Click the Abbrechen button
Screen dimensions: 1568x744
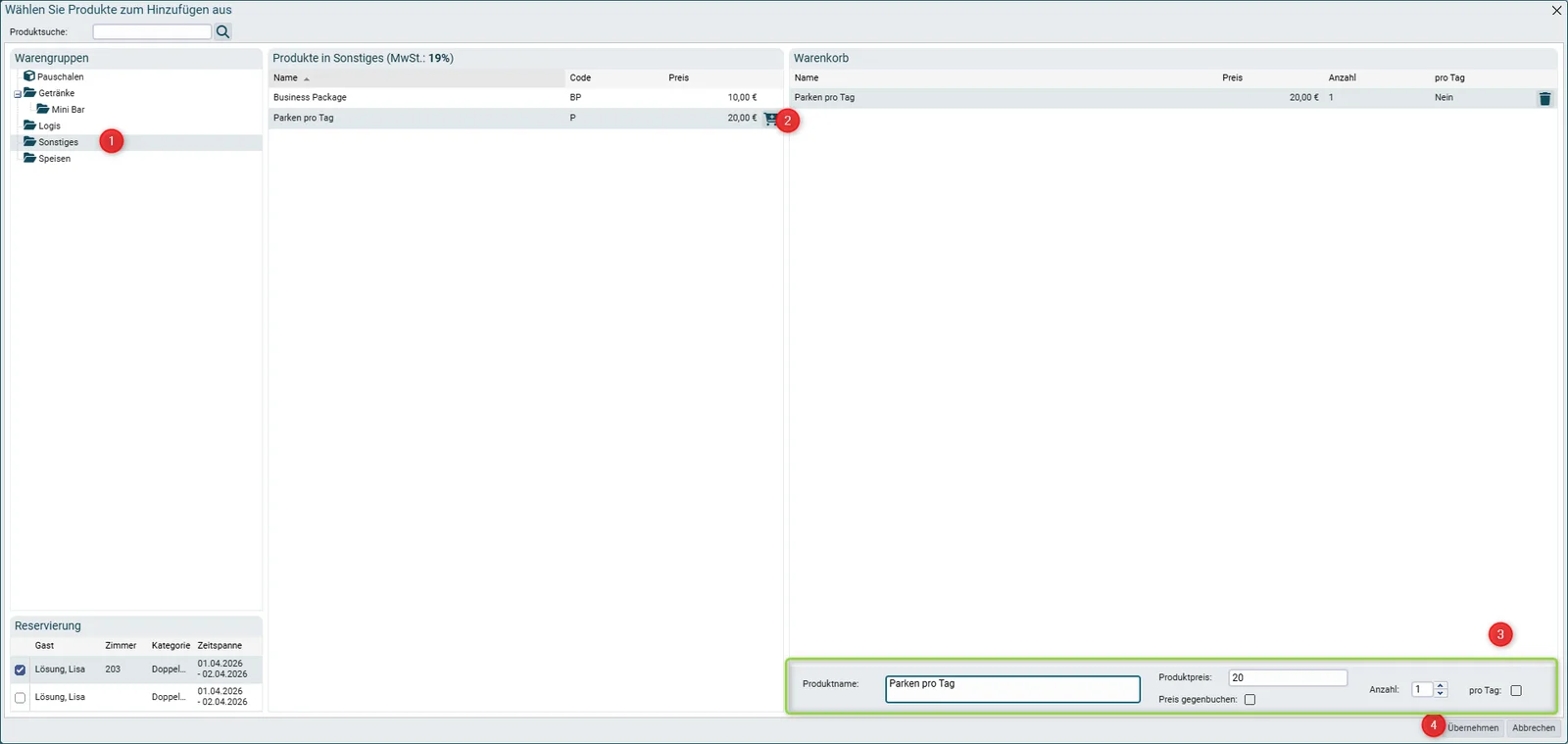[1534, 727]
